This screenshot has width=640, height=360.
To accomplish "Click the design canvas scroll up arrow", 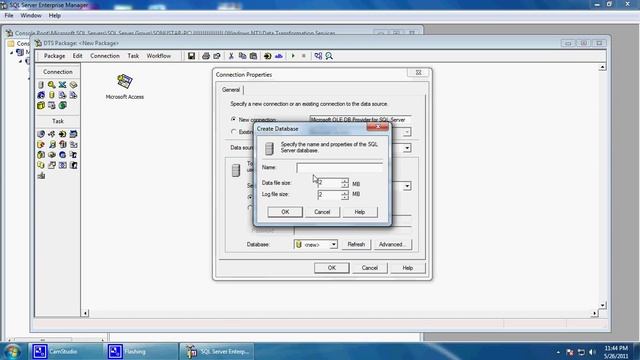I will click(x=602, y=67).
